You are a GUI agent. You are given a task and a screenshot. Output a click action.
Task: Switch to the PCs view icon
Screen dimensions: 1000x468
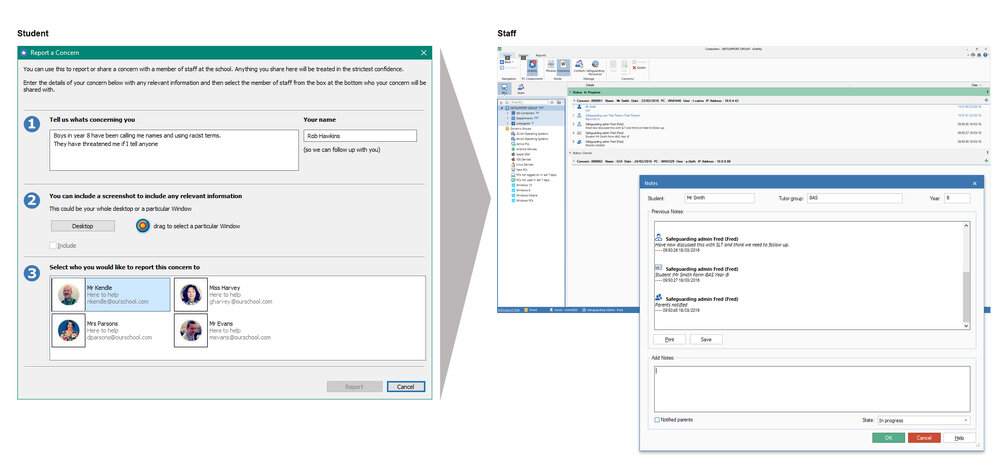(504, 89)
